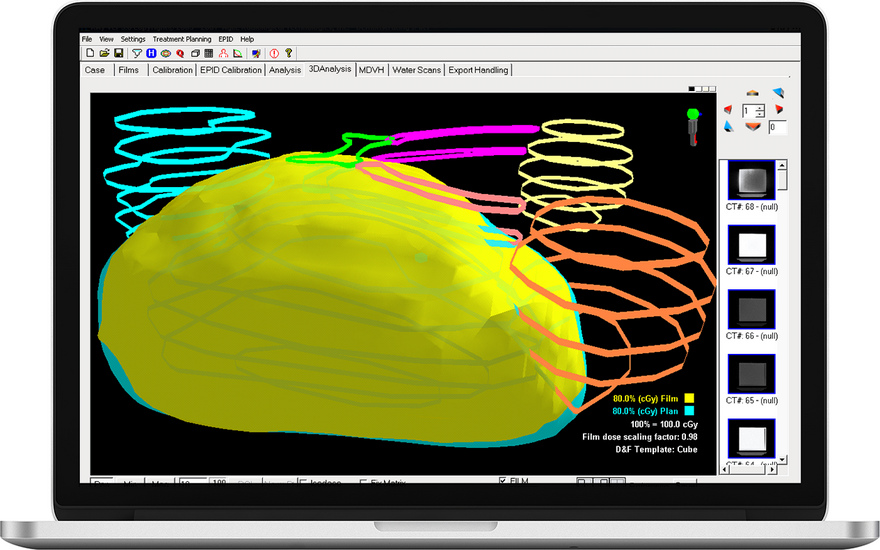880x550 pixels.
Task: Switch to the MDVH tab
Action: coord(371,70)
